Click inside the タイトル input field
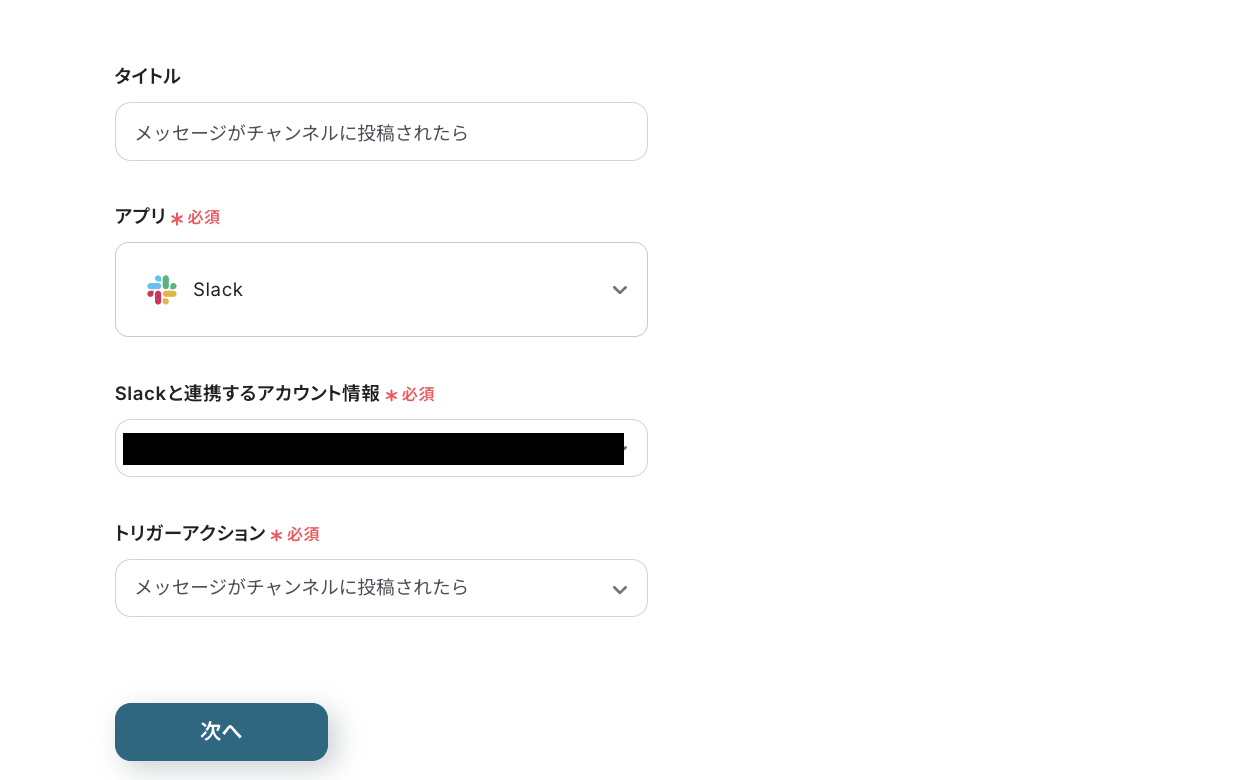This screenshot has width=1248, height=780. (381, 131)
